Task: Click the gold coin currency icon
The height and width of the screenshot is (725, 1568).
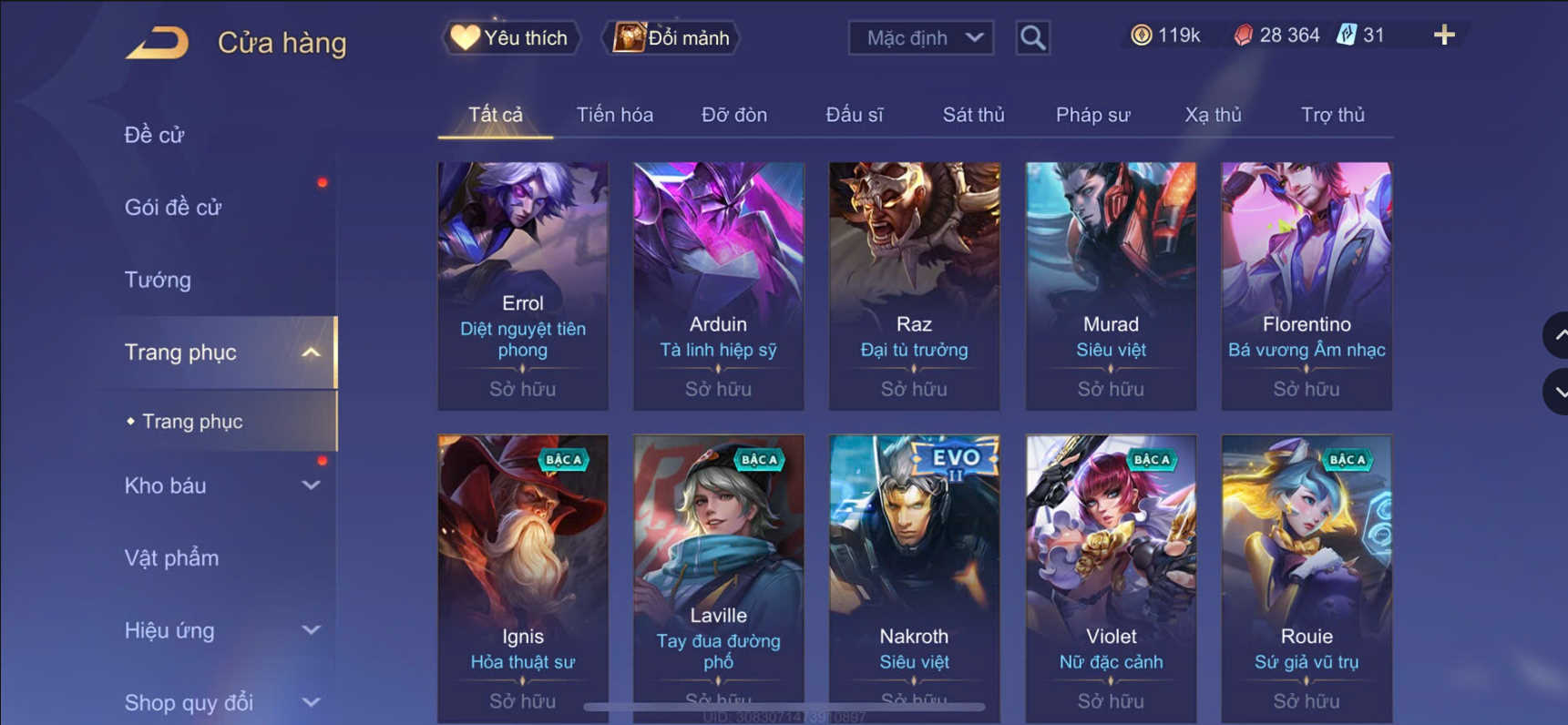Action: 1141,36
